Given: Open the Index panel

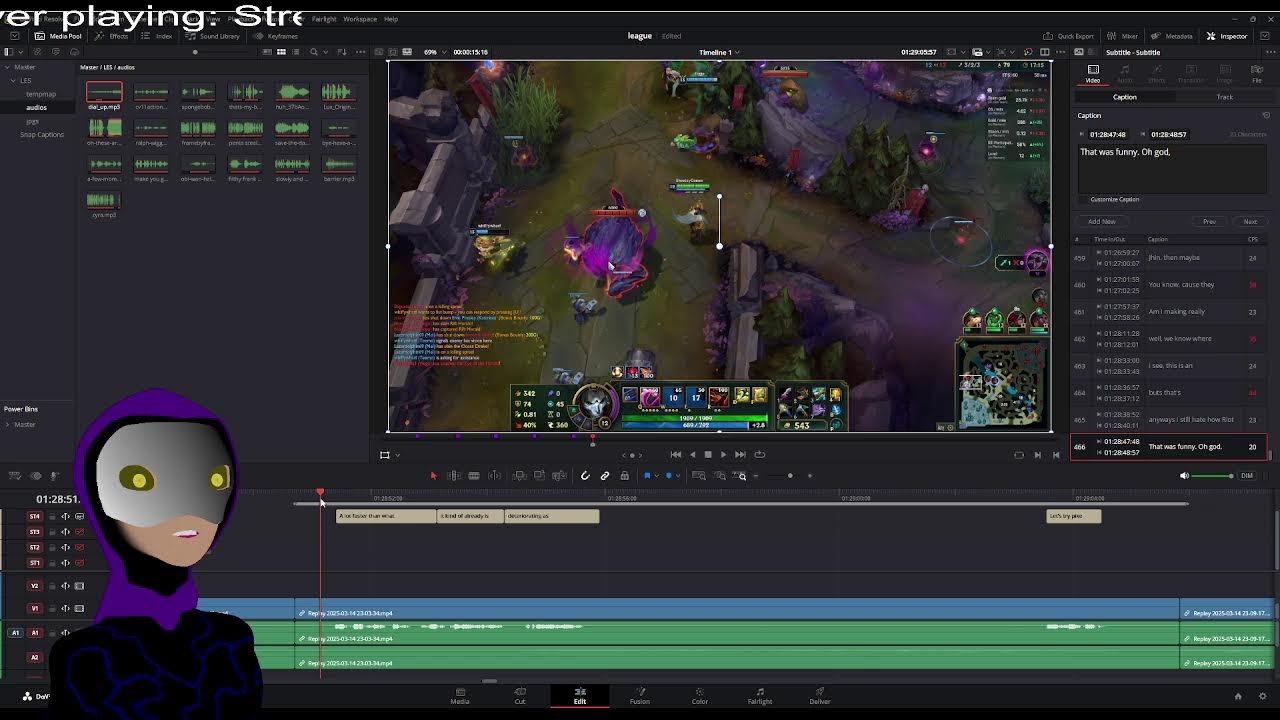Looking at the screenshot, I should pos(158,36).
